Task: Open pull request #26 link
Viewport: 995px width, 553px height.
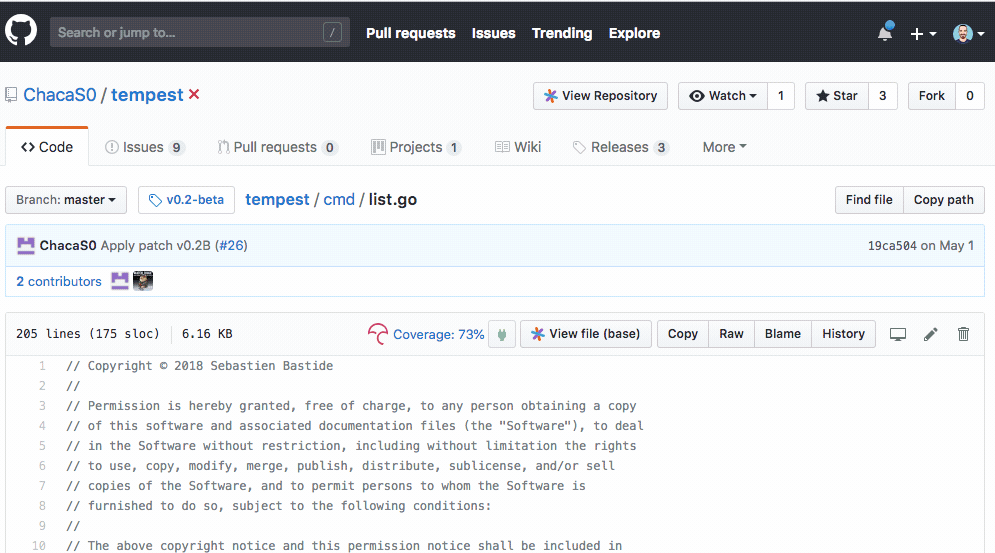Action: pyautogui.click(x=231, y=246)
